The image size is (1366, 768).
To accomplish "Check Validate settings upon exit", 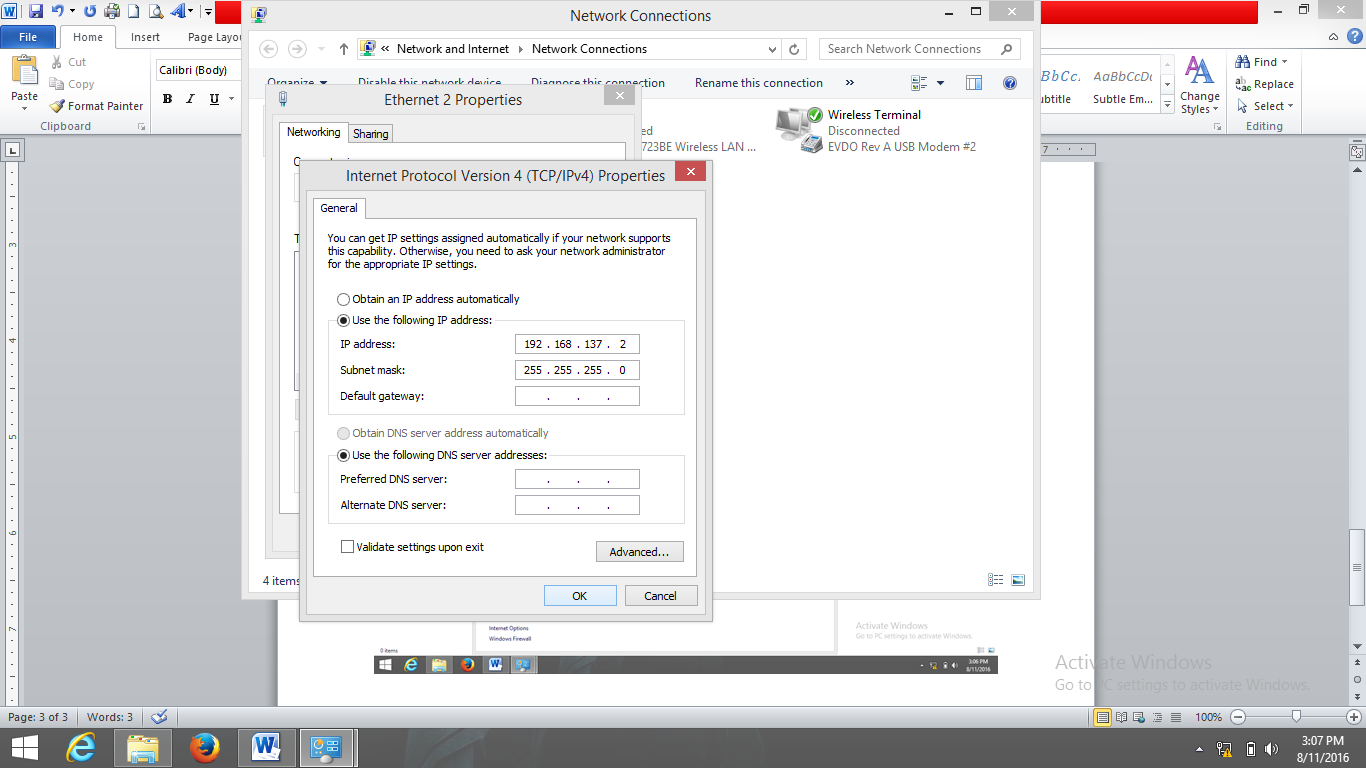I will point(347,546).
